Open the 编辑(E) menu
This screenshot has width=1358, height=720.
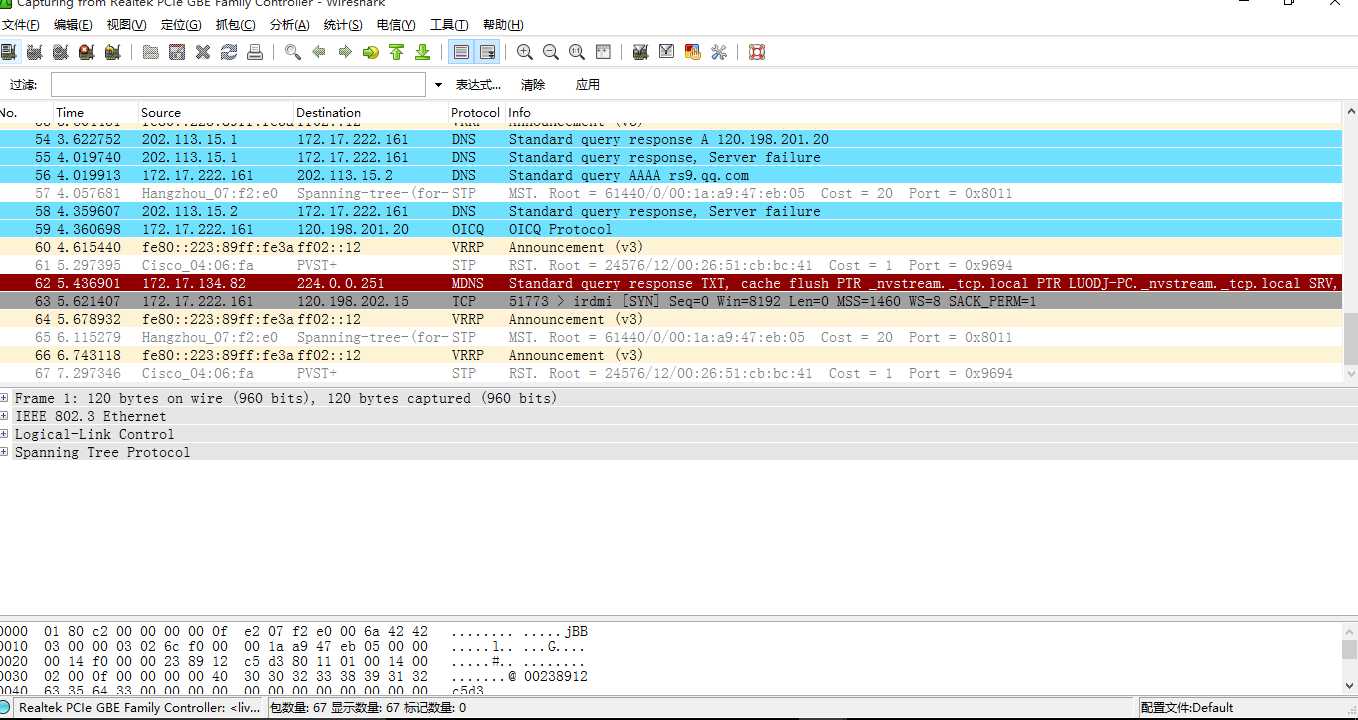tap(73, 25)
